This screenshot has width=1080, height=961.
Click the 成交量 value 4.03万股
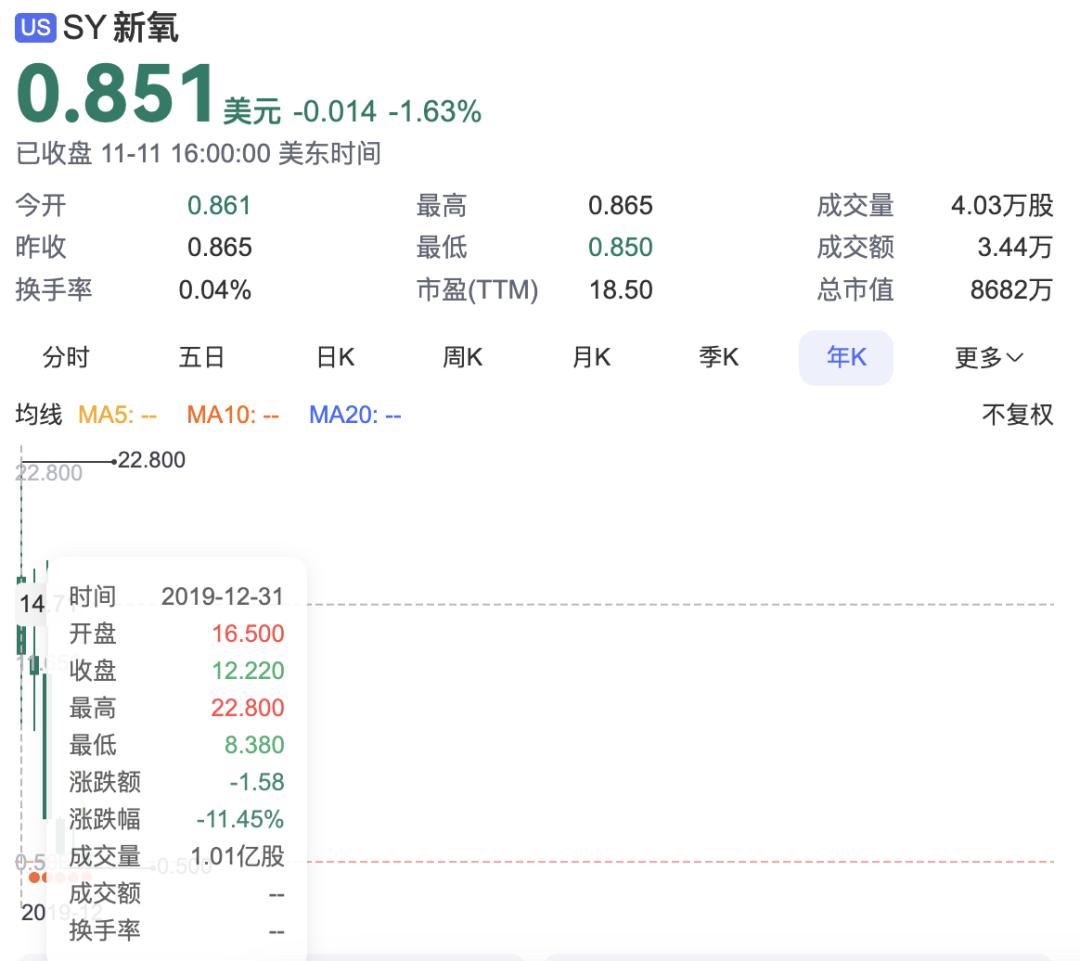tap(1002, 205)
